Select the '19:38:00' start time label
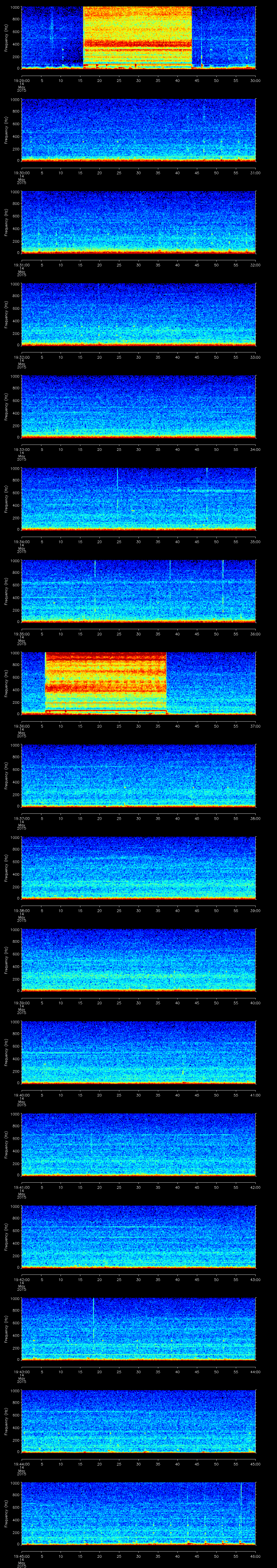The width and height of the screenshot is (277, 1568). tap(21, 910)
